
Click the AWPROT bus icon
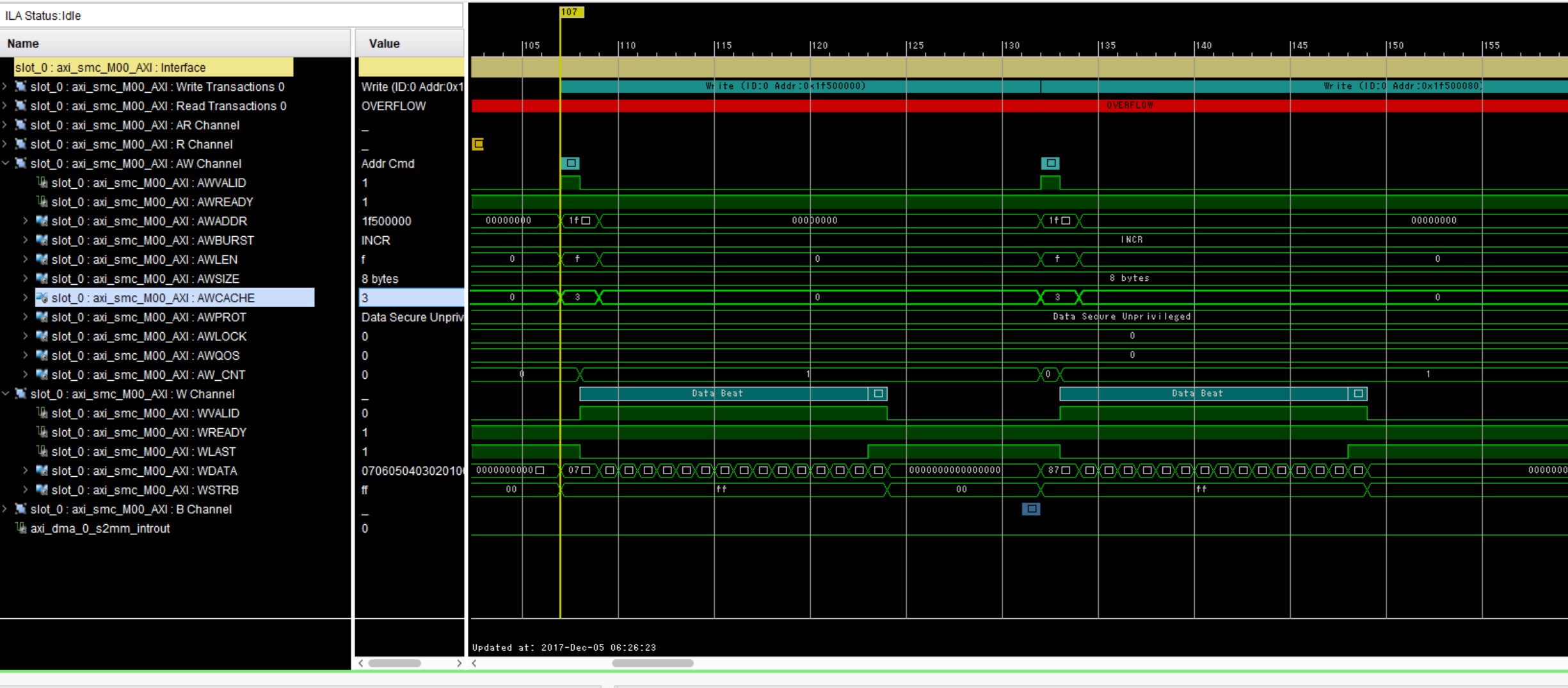point(42,317)
